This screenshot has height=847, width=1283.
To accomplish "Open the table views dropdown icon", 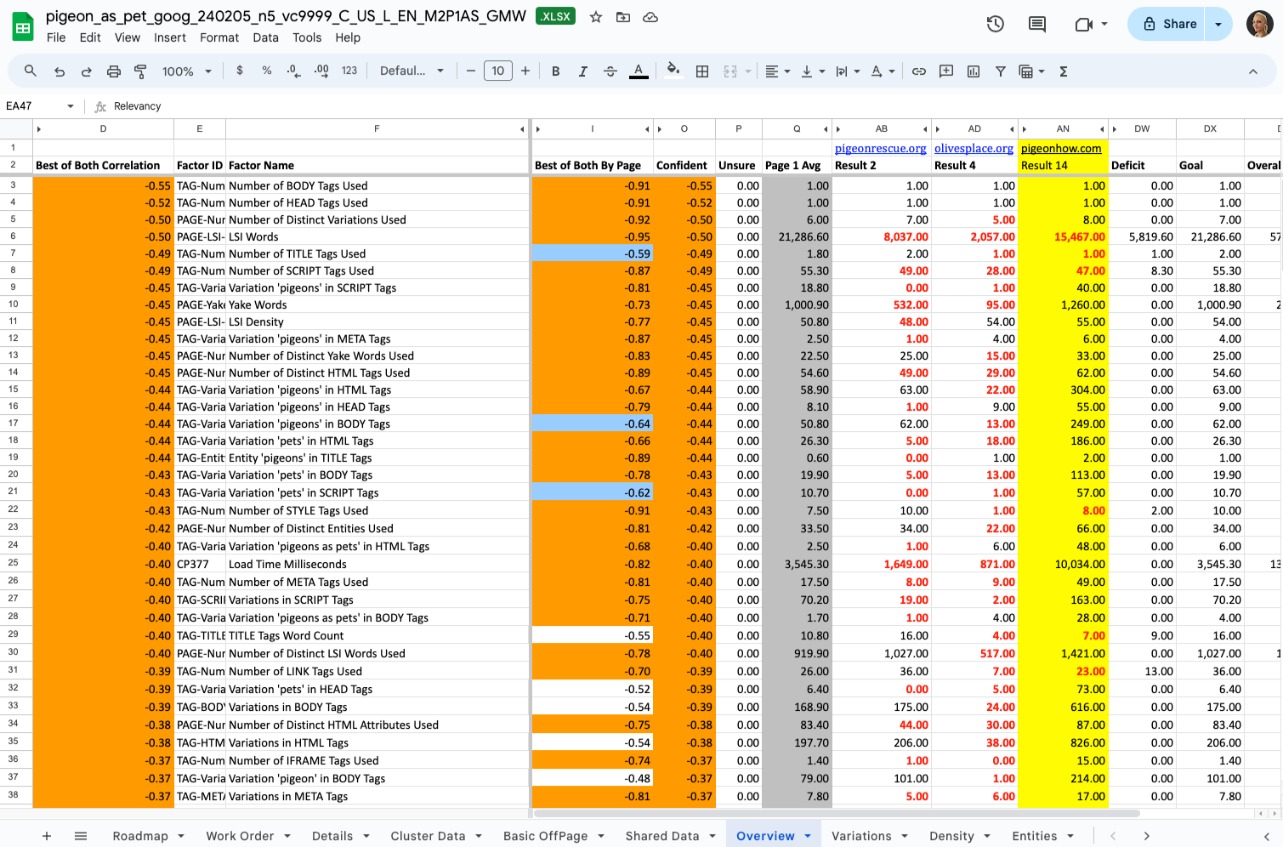I will pos(1030,71).
